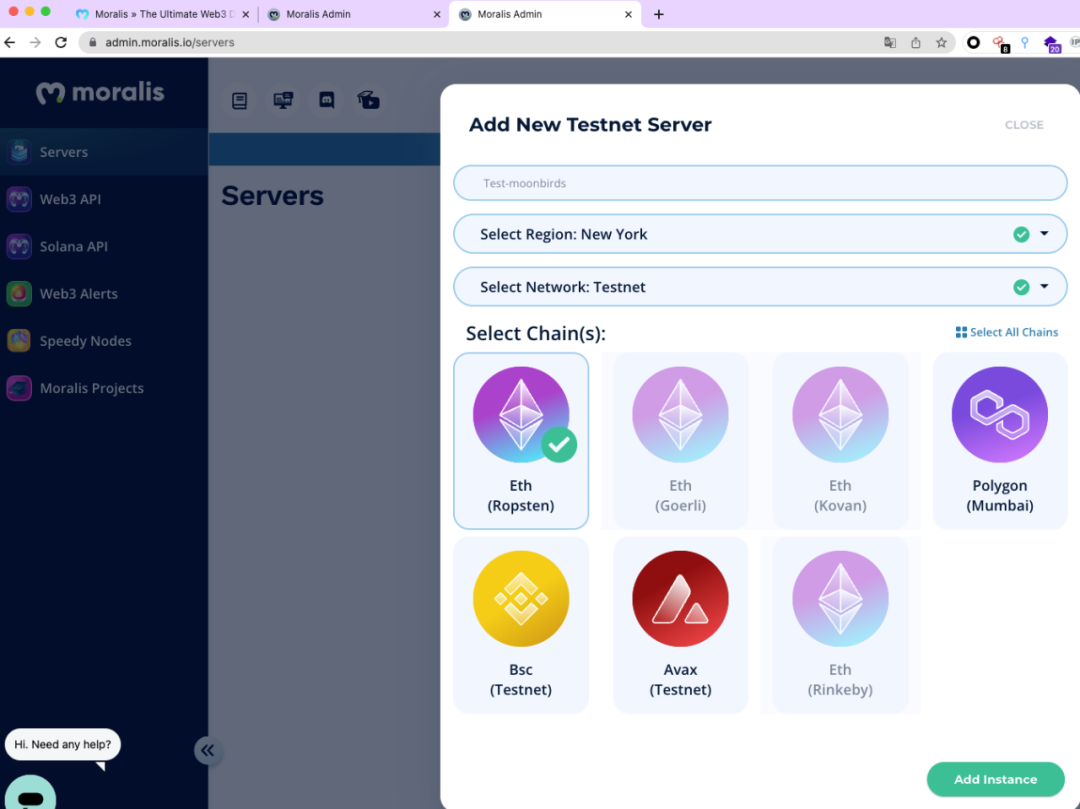Viewport: 1080px width, 809px height.
Task: Switch to 'Moralis » The Ultimate Web3' tab
Action: tap(163, 14)
